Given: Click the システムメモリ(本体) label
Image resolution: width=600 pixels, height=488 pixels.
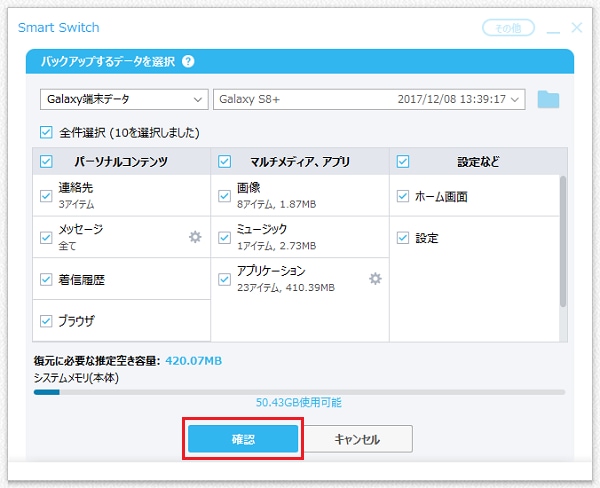Looking at the screenshot, I should [x=76, y=378].
